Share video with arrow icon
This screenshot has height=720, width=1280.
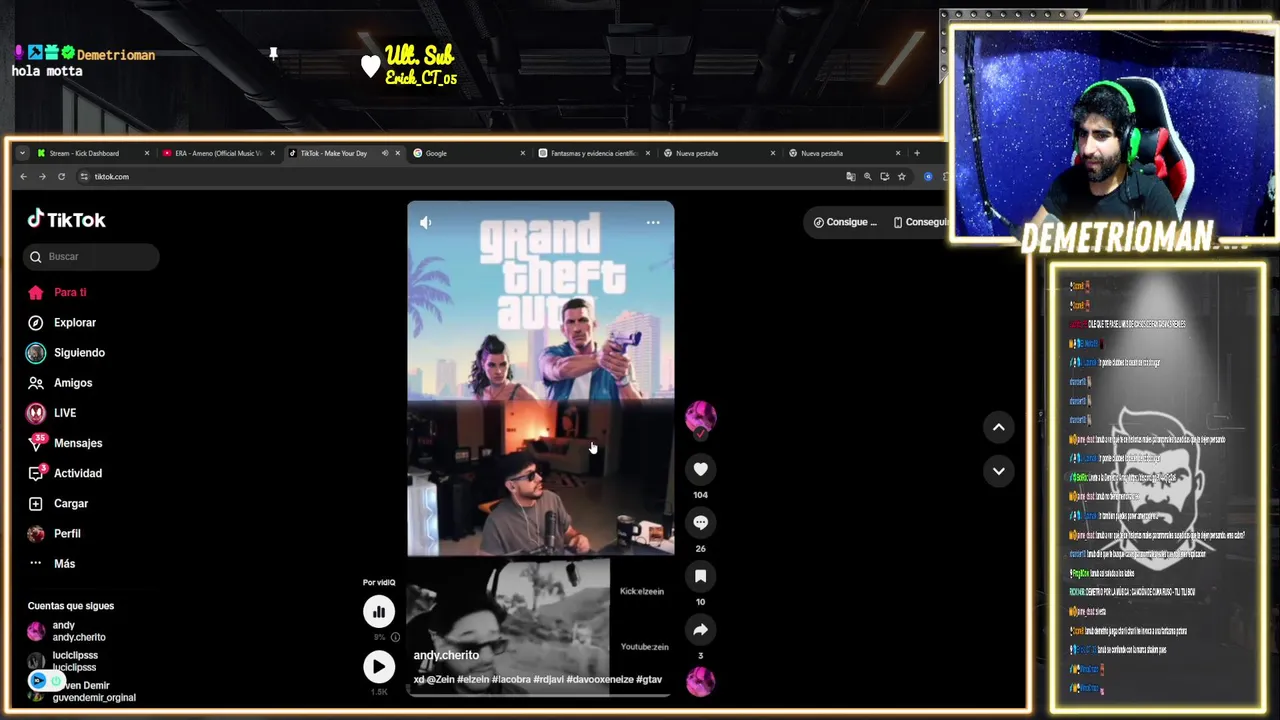pos(700,629)
